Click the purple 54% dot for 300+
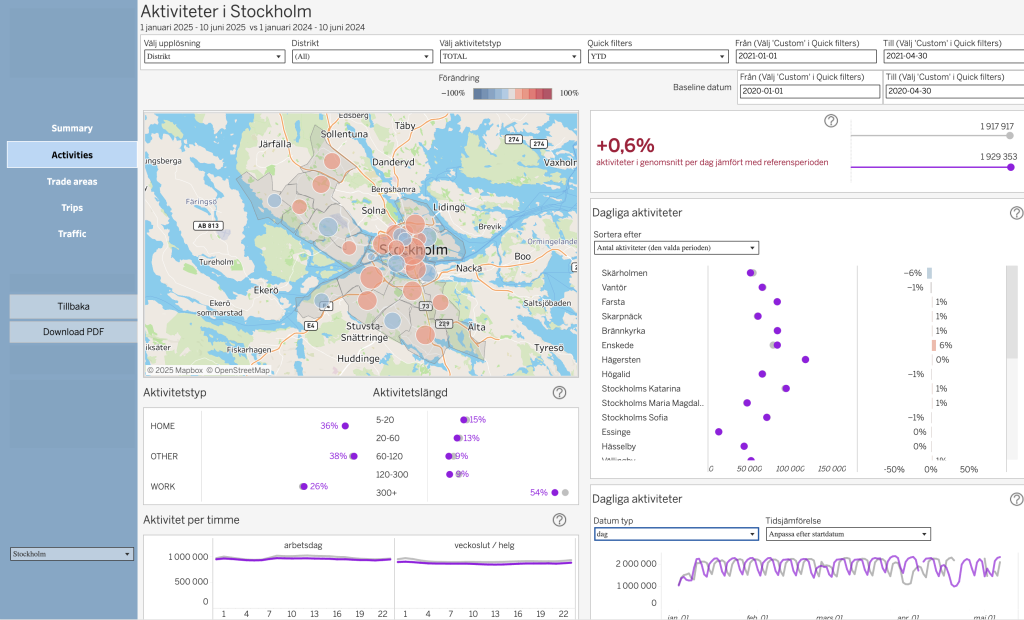This screenshot has height=620, width=1024. [554, 493]
